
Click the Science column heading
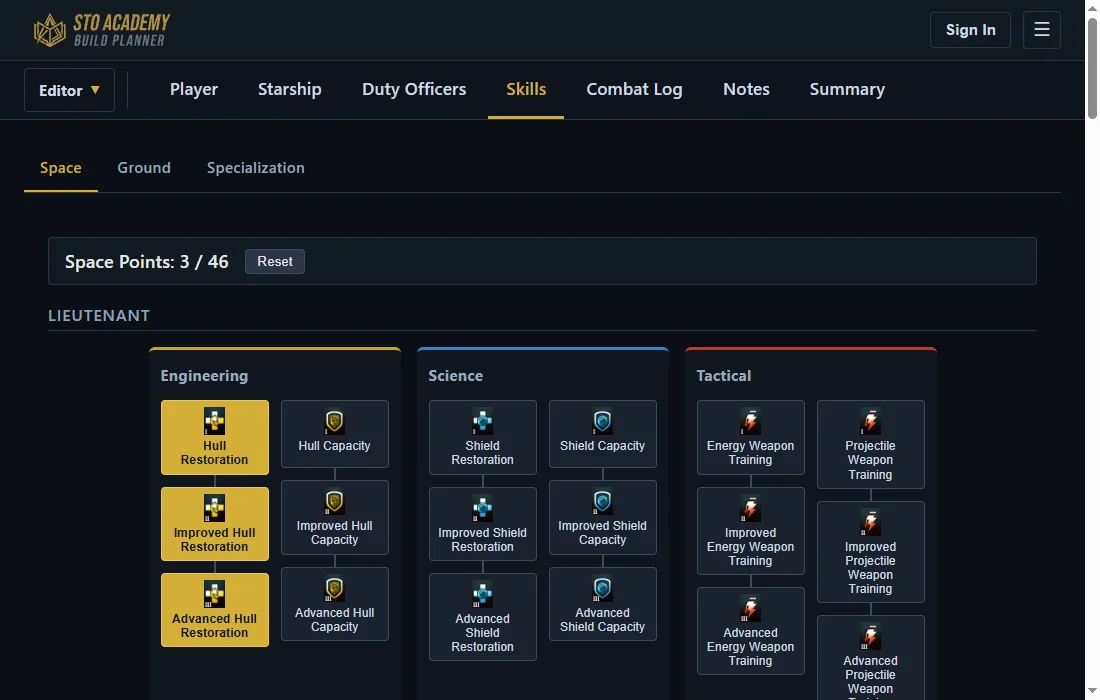[455, 376]
